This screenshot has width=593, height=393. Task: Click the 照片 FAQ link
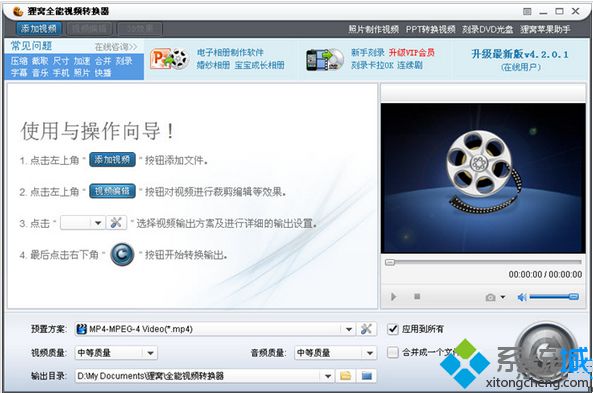click(82, 72)
